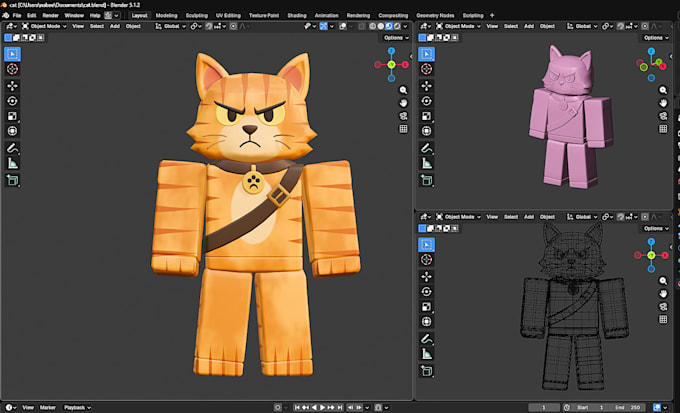Click the Start frame field

pyautogui.click(x=590, y=407)
